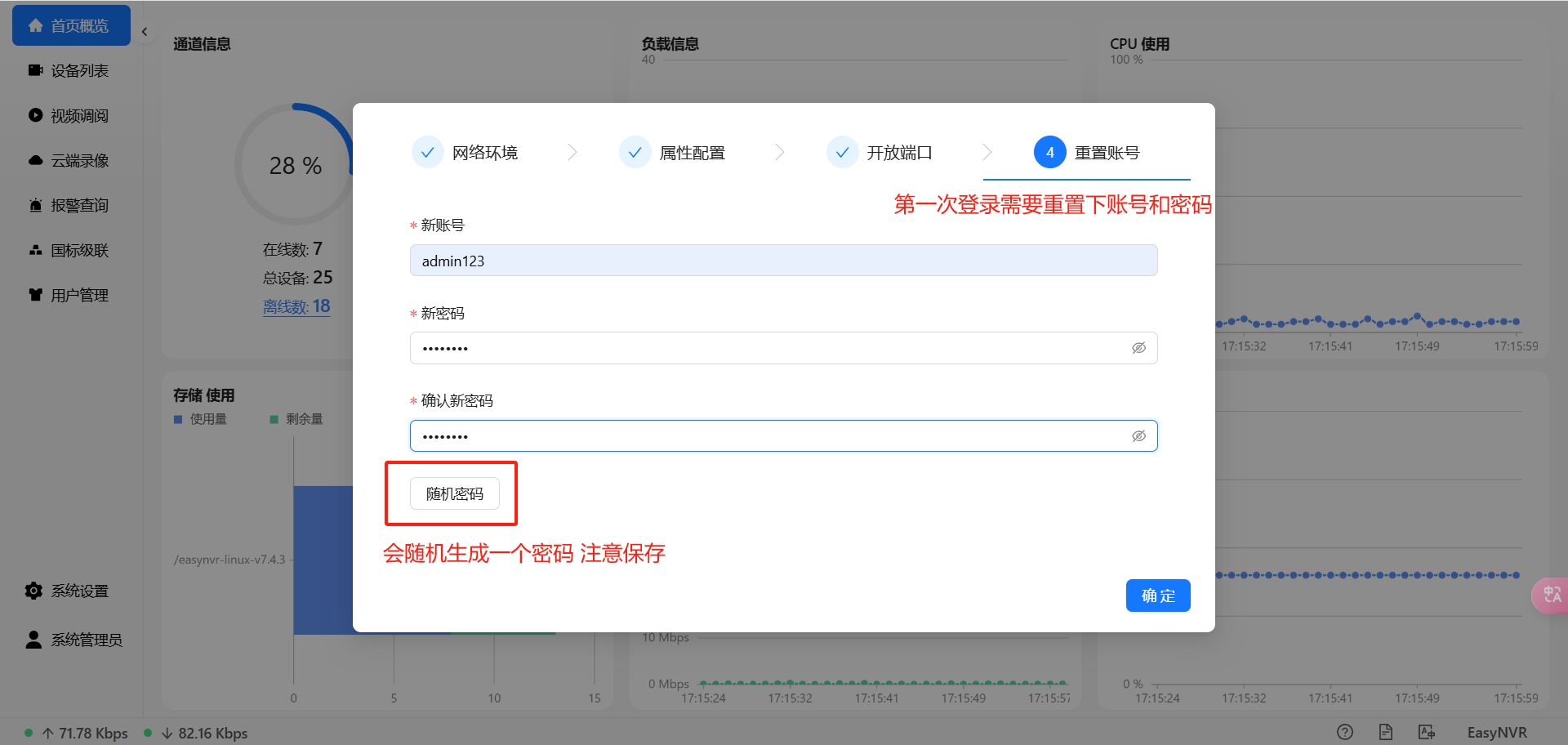Screen dimensions: 1568x745
Task: Click the admin123 new account input field
Action: tap(783, 260)
